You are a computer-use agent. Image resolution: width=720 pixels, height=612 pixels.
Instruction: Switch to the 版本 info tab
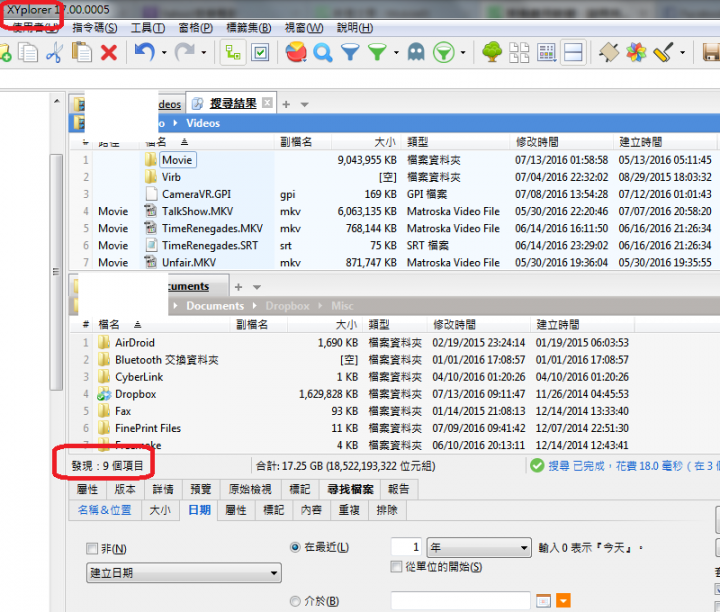click(125, 489)
